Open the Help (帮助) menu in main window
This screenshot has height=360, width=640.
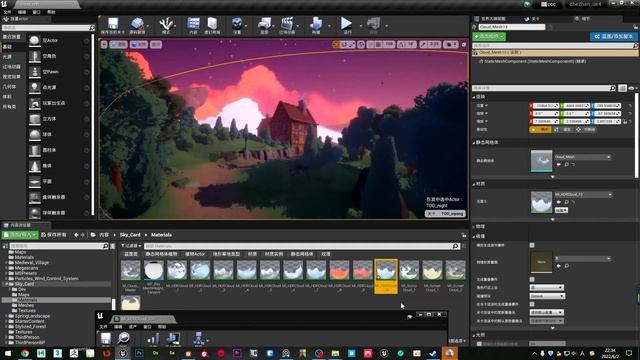(x=51, y=12)
